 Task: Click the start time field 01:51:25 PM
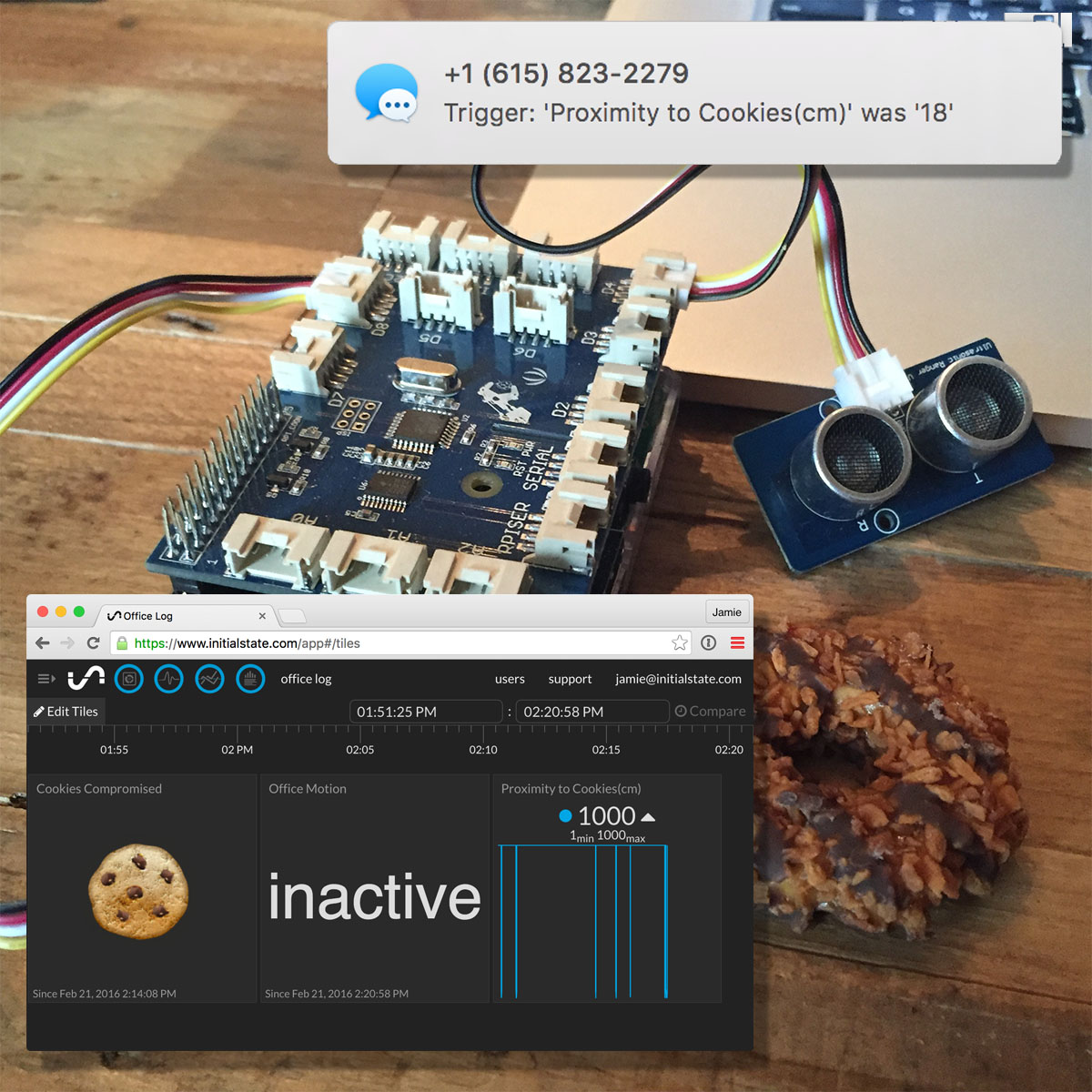point(426,712)
